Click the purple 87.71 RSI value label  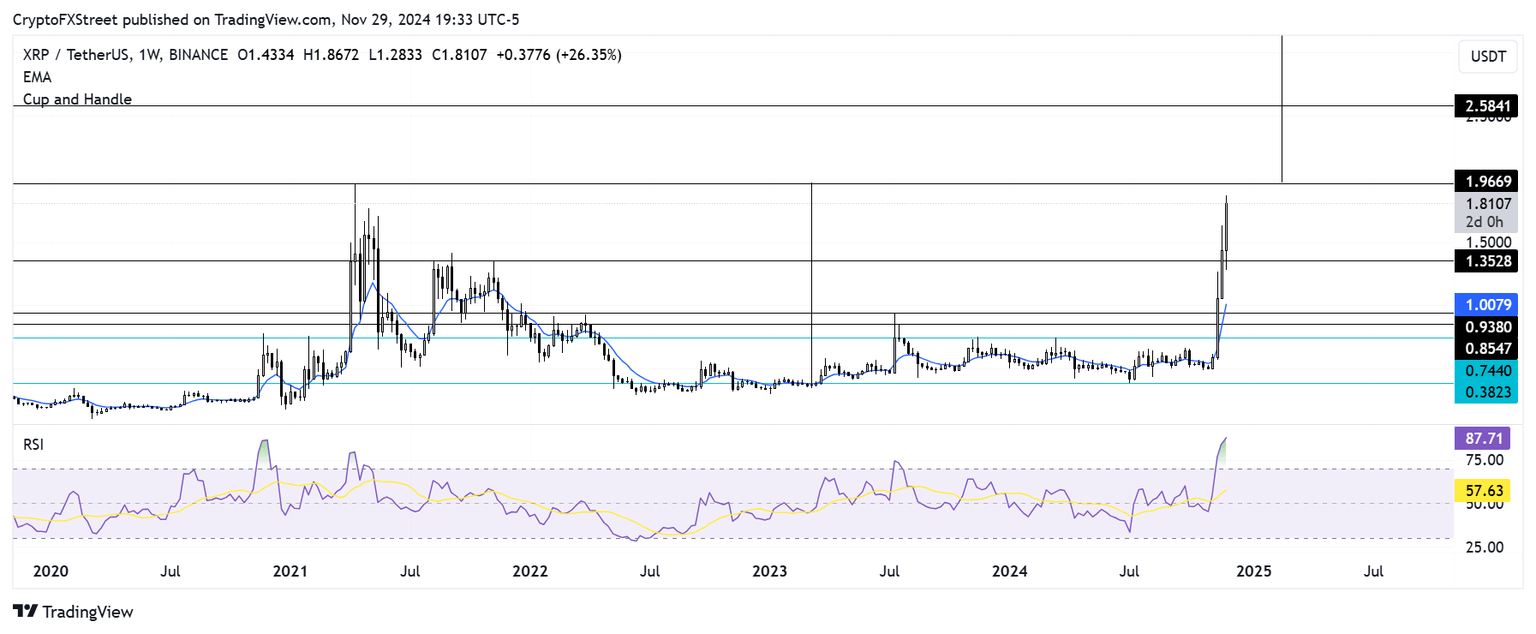point(1486,438)
